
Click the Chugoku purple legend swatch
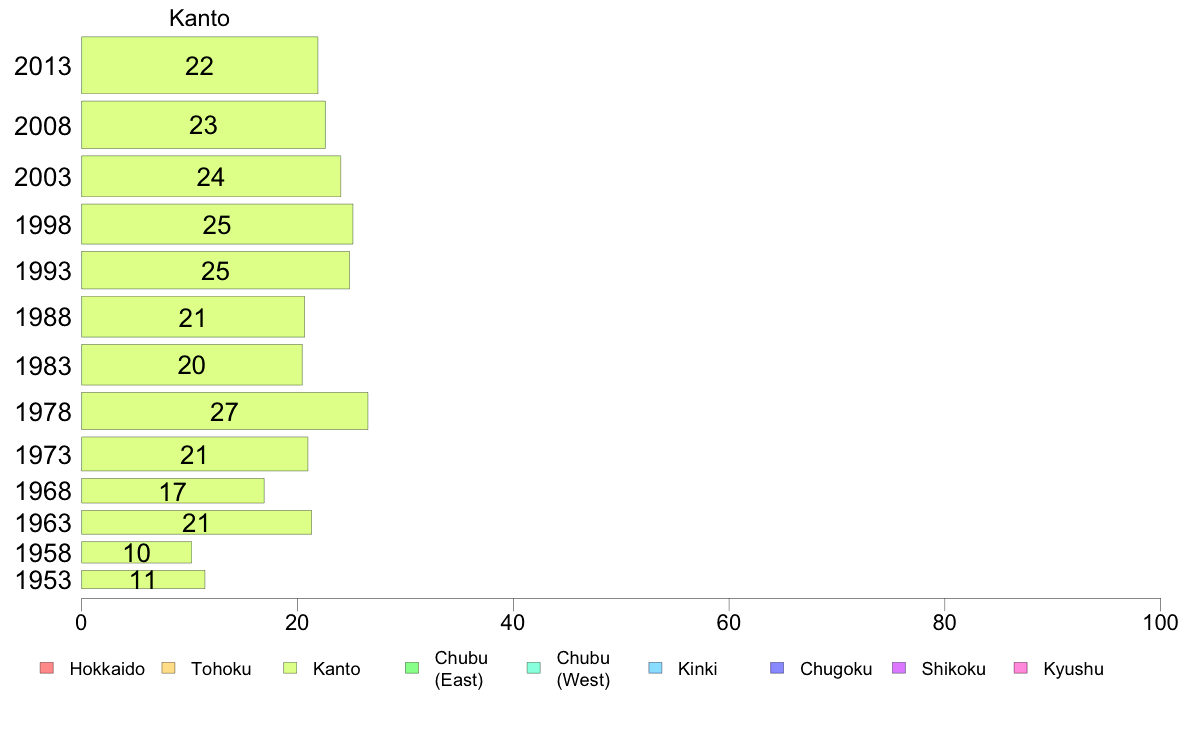coord(777,668)
